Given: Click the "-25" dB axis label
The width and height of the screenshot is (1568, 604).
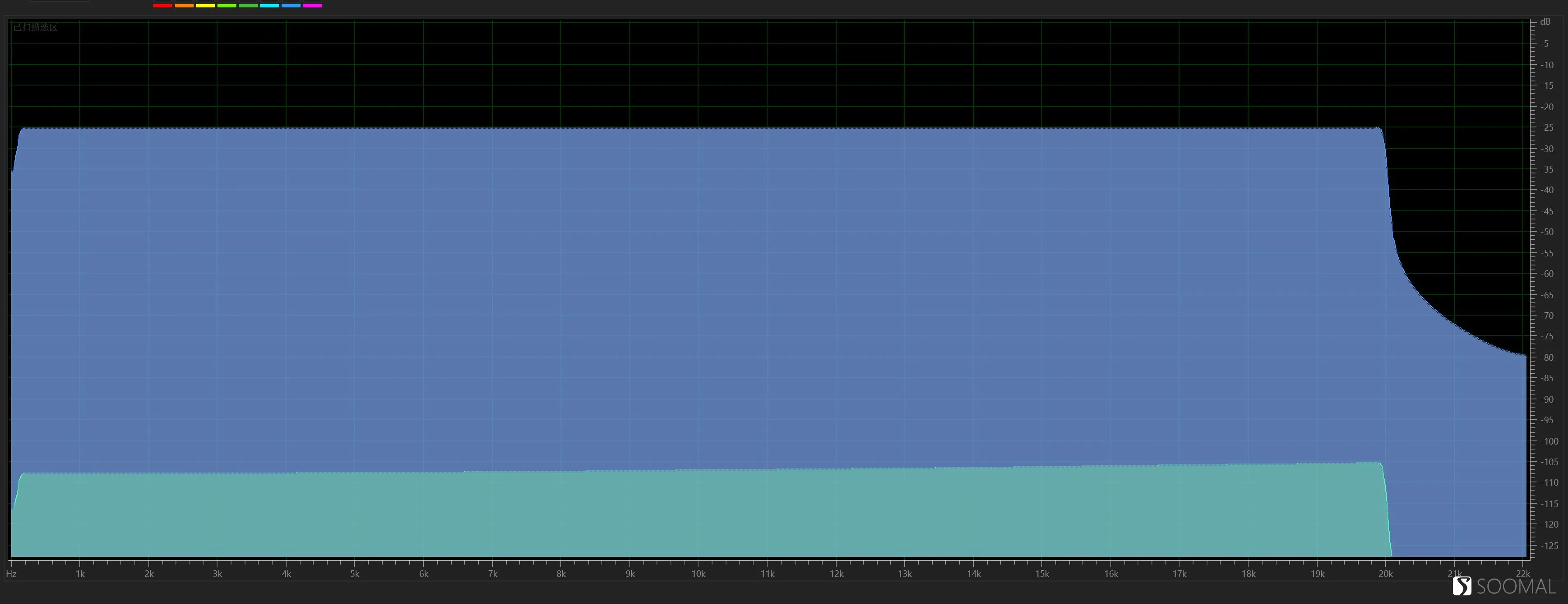Looking at the screenshot, I should tap(1547, 128).
